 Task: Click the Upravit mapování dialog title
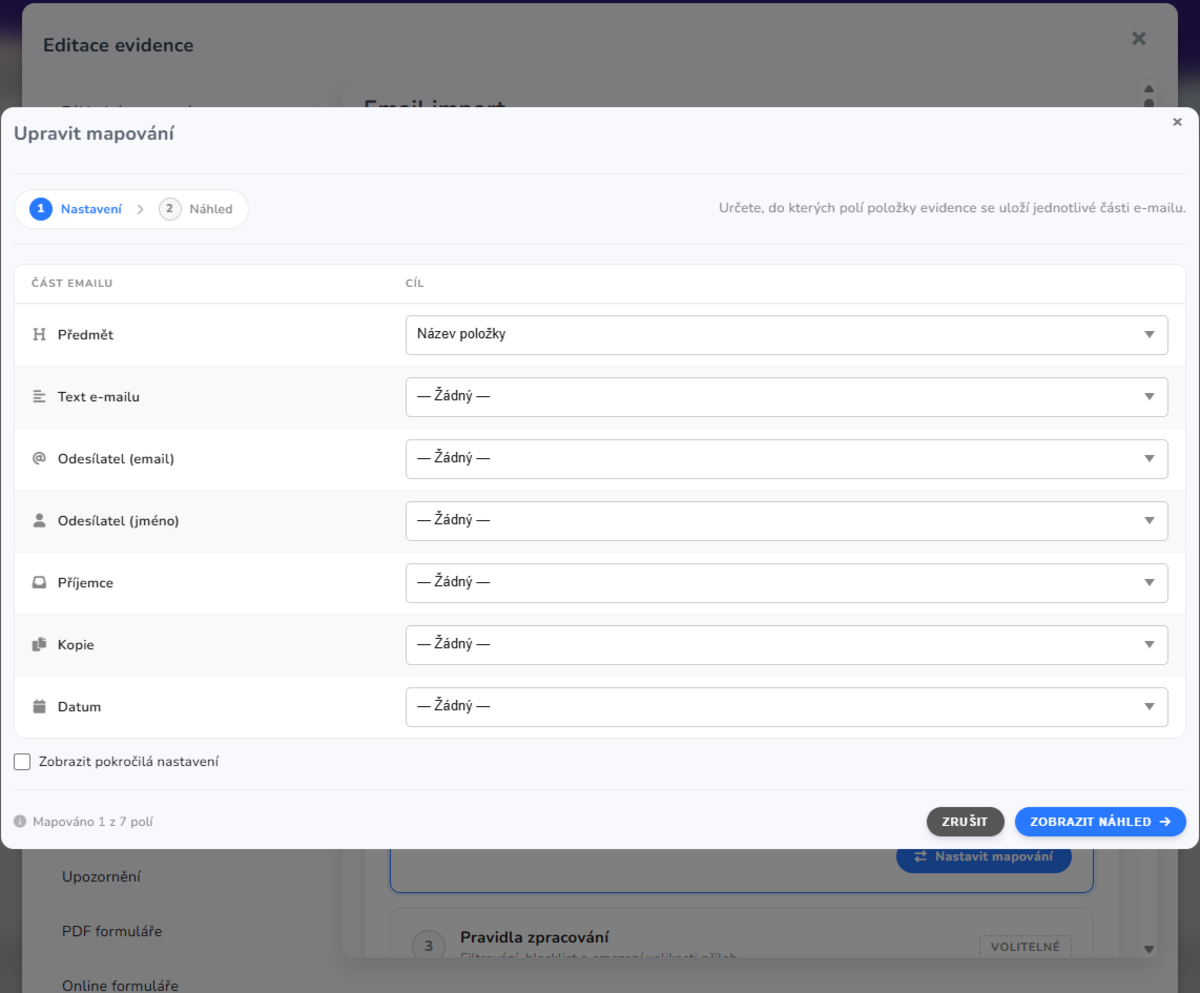click(x=94, y=133)
